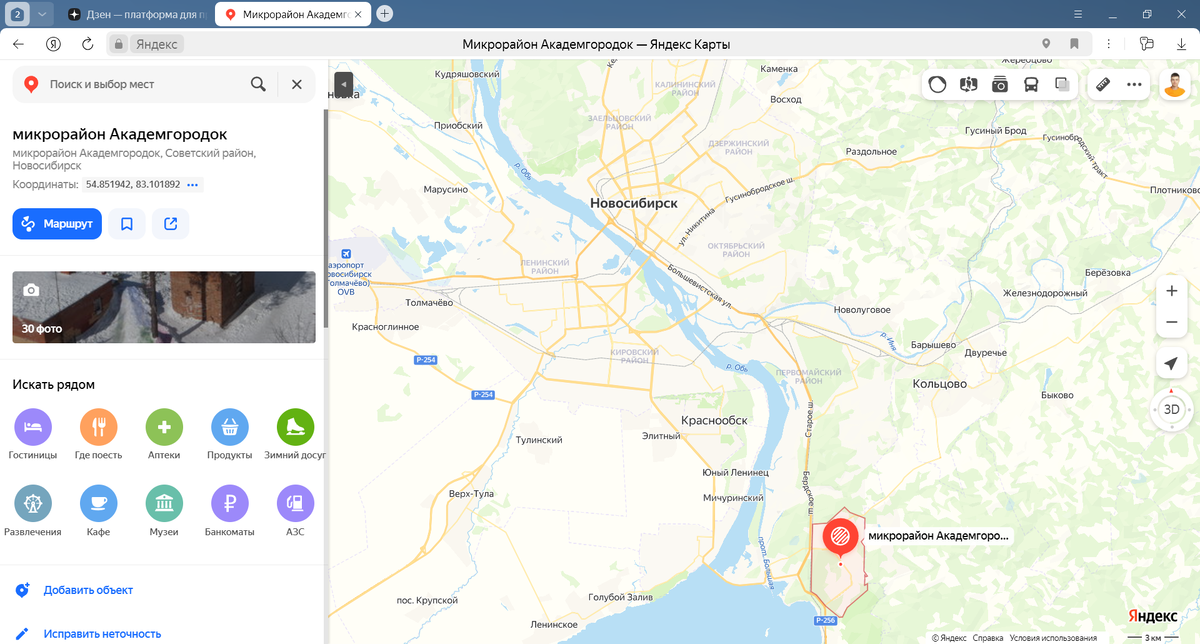This screenshot has width=1200, height=644.
Task: Bookmark page in address bar
Action: (x=1074, y=44)
